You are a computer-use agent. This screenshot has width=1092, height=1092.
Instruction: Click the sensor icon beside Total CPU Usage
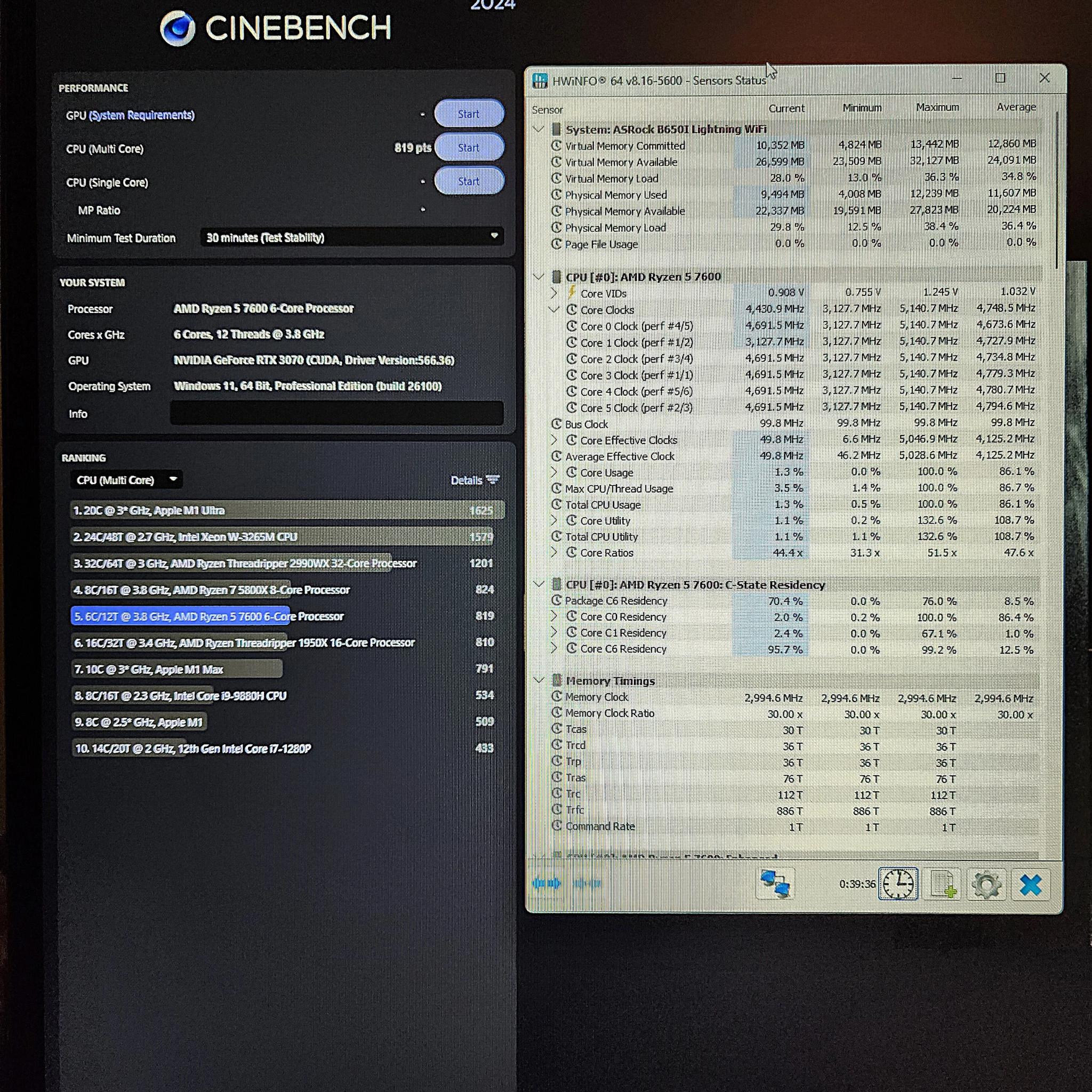click(x=556, y=504)
